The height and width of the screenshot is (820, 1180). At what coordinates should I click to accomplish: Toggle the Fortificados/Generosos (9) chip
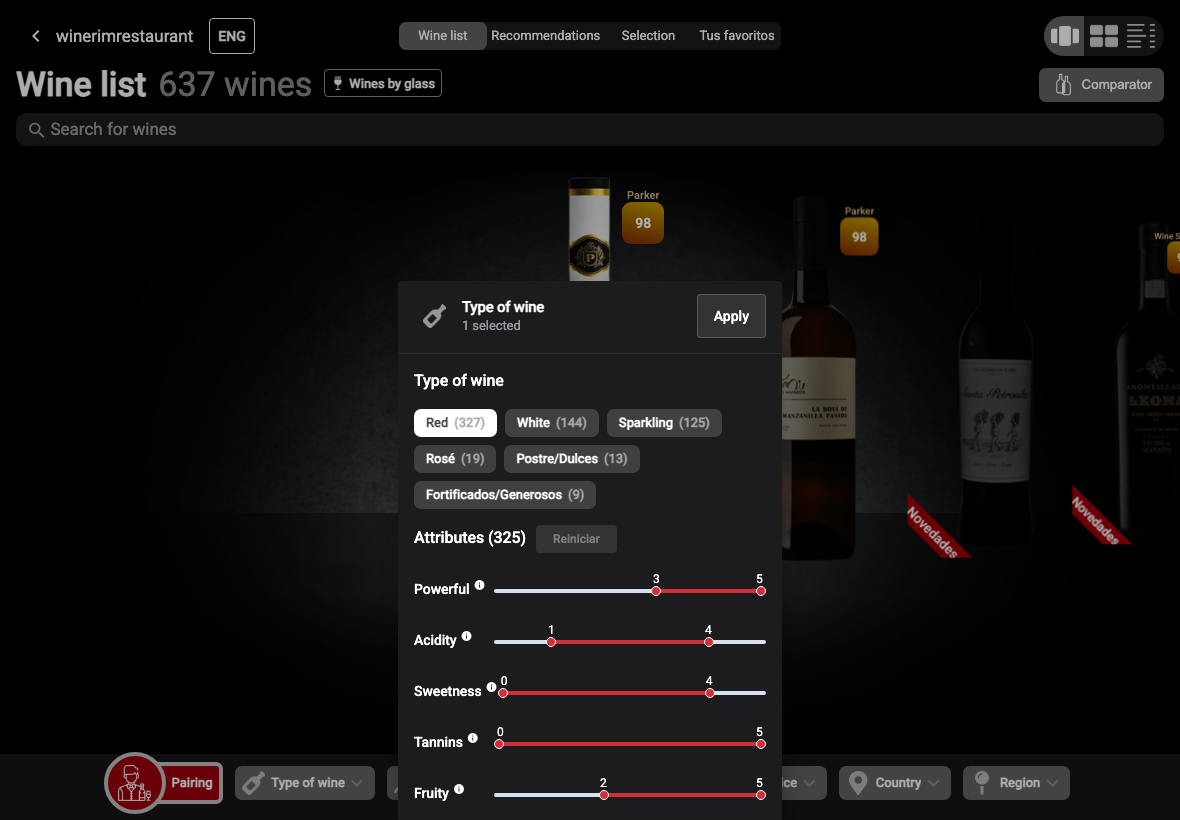pyautogui.click(x=505, y=495)
